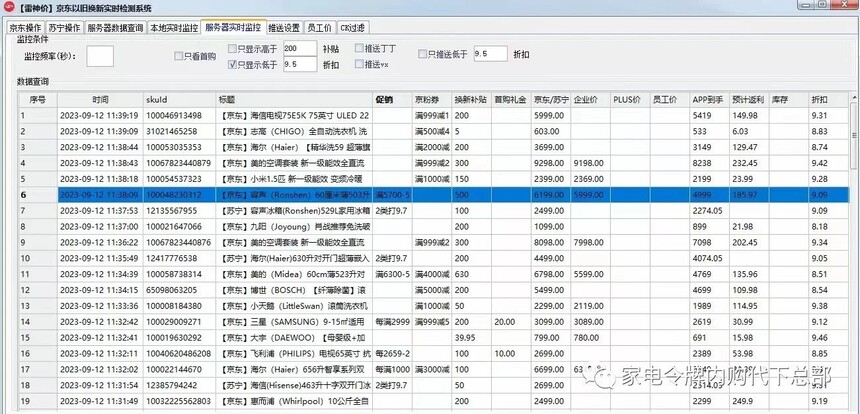Viewport: 860px width, 414px height.
Task: Click the 九阳 (Joyoung) title cell
Action: (x=295, y=226)
